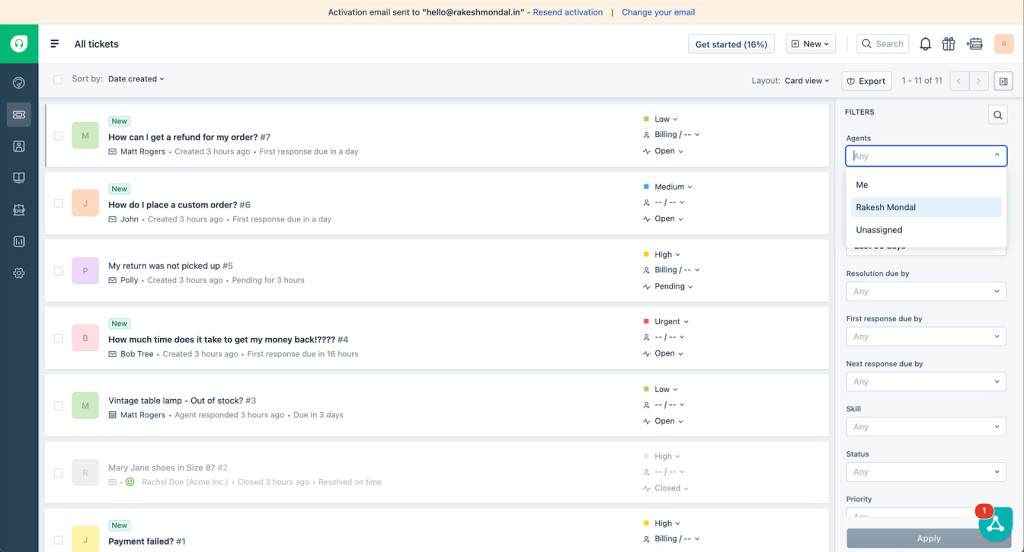Change Open status on ticket #6
The height and width of the screenshot is (552, 1024).
click(664, 219)
